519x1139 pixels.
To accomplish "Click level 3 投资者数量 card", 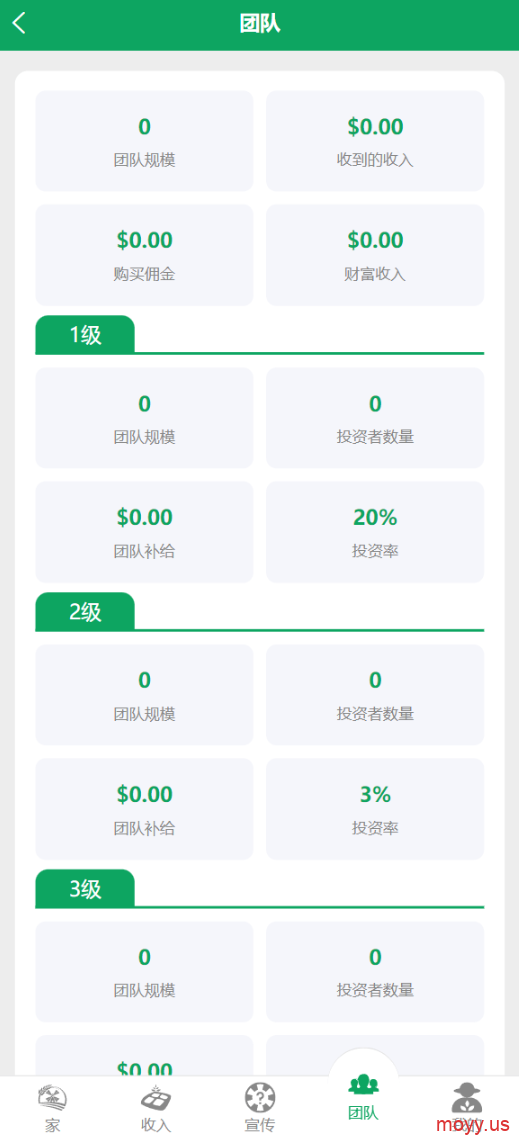I will 375,972.
